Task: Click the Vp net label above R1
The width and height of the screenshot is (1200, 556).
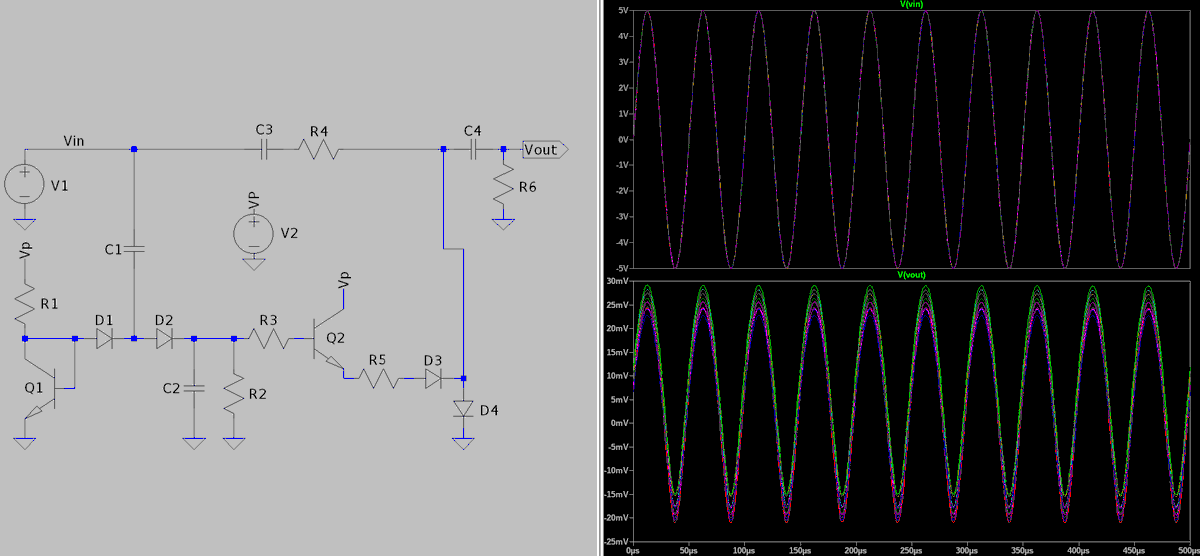Action: (25, 250)
